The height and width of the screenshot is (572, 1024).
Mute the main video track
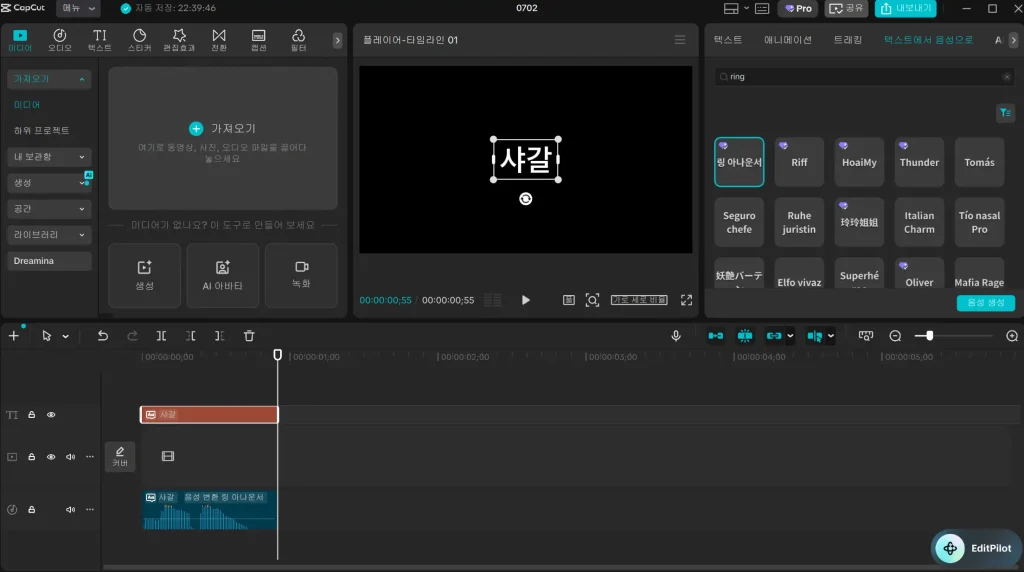[x=70, y=457]
